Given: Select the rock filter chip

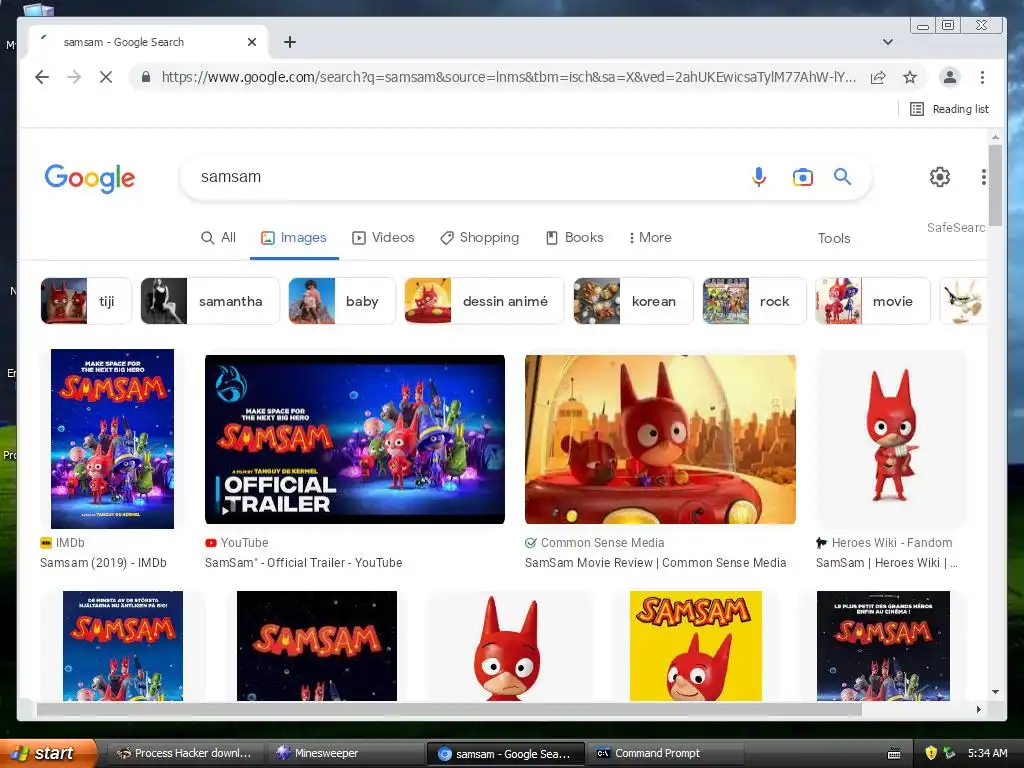Looking at the screenshot, I should (754, 301).
